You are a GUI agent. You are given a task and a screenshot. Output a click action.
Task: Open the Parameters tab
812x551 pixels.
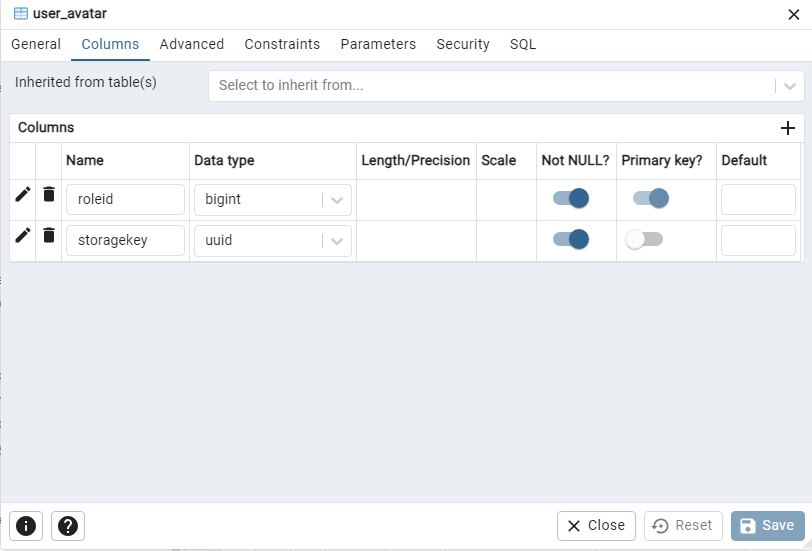tap(378, 45)
